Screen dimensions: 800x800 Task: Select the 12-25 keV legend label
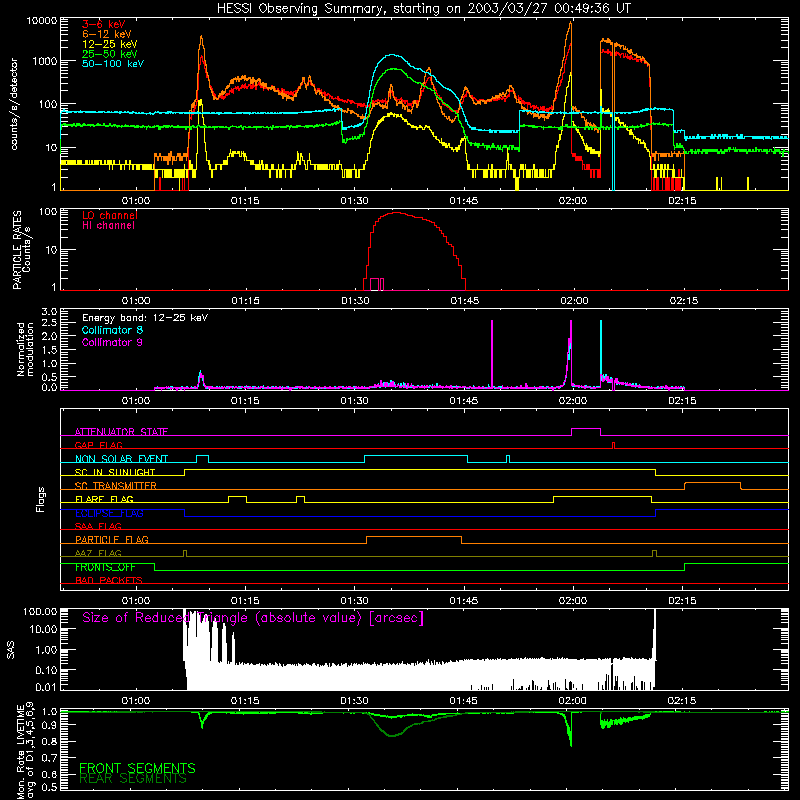[109, 44]
